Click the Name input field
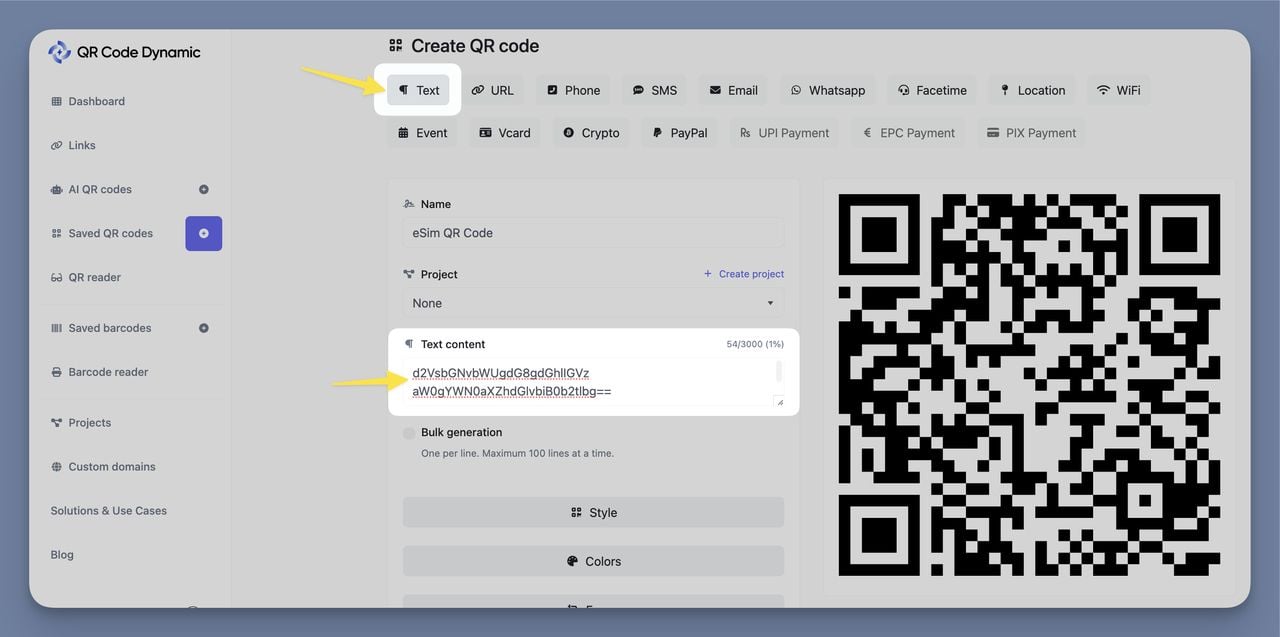This screenshot has width=1280, height=637. pos(593,233)
